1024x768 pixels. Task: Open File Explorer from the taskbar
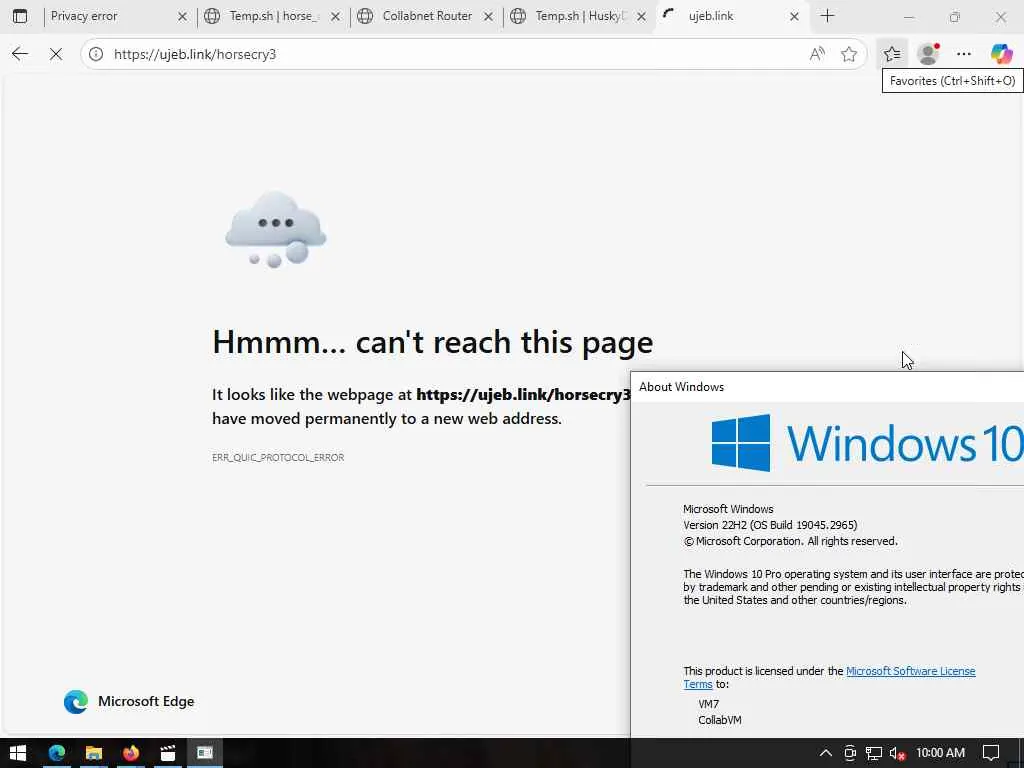click(x=94, y=753)
